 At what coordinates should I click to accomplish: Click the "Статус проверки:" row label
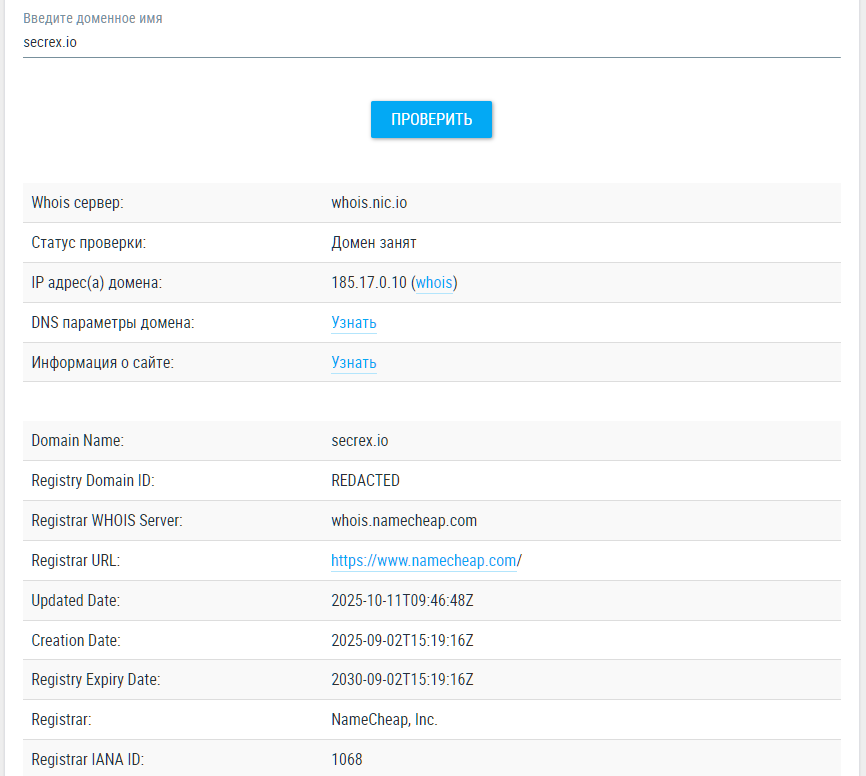pos(89,243)
